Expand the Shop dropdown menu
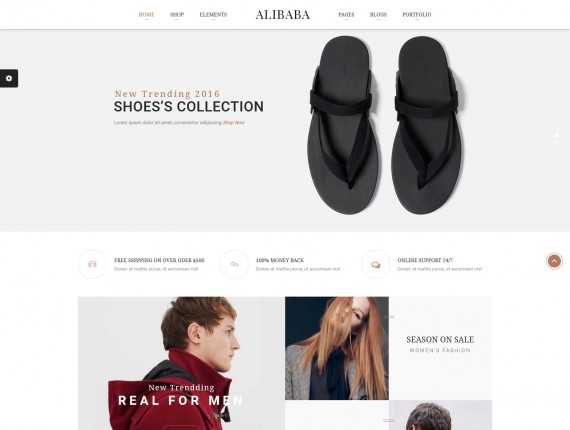Screen dimensions: 570x430 pos(177,15)
